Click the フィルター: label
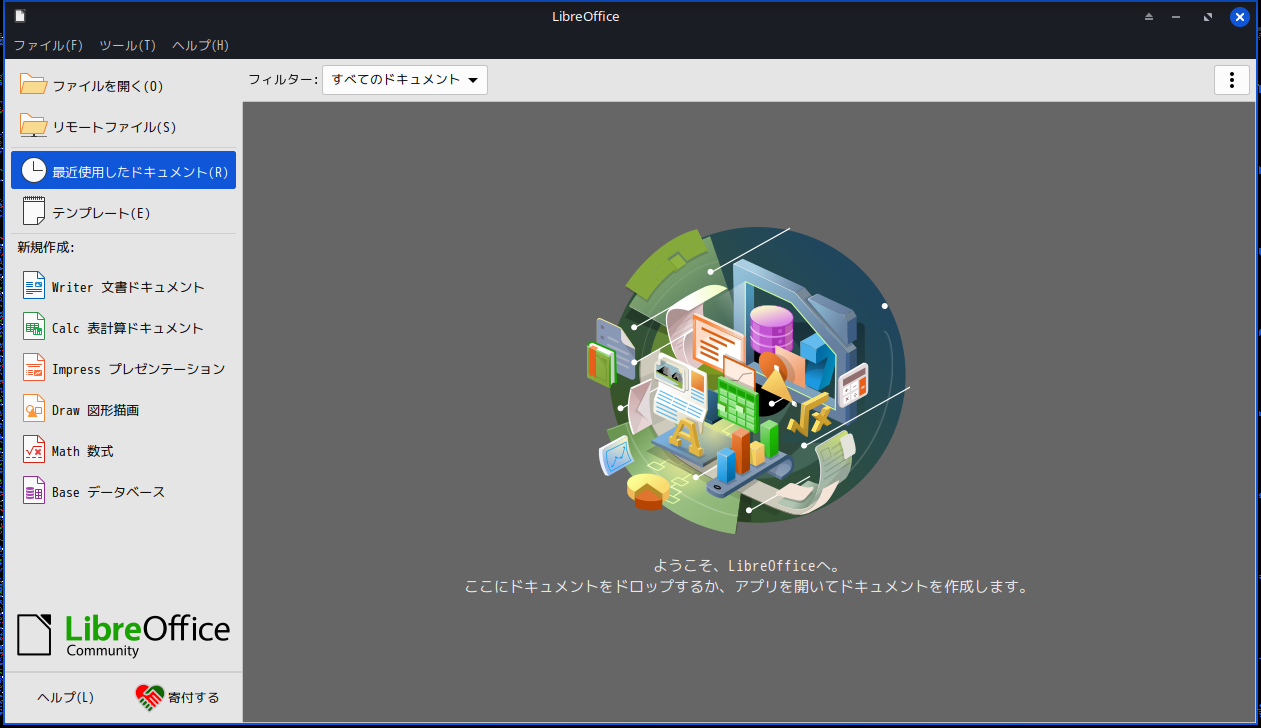Image resolution: width=1261 pixels, height=728 pixels. click(x=283, y=80)
